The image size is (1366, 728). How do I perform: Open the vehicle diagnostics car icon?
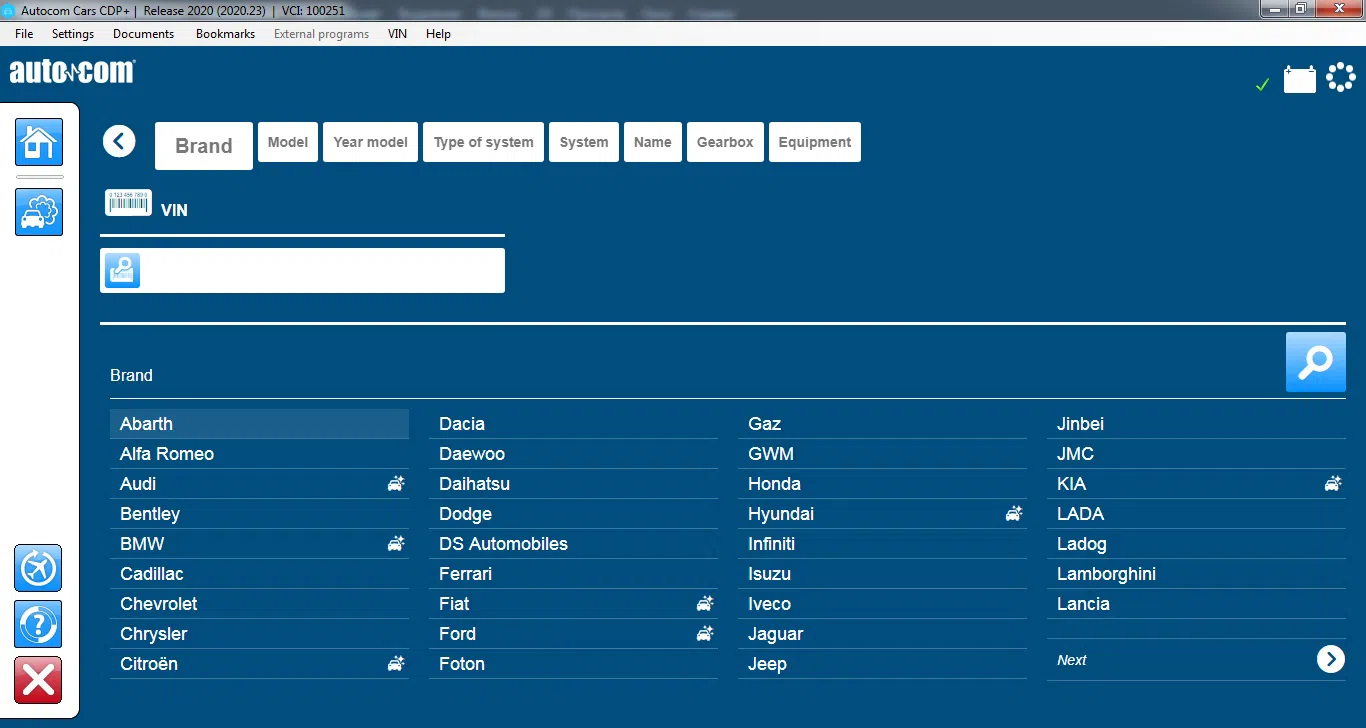(39, 212)
